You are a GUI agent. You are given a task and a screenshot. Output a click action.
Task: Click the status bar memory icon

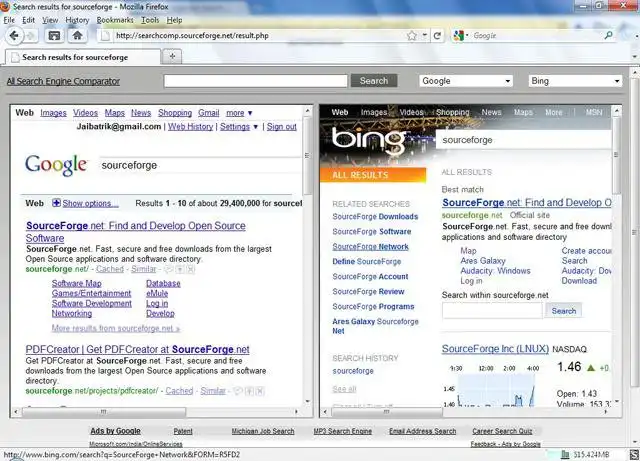[565, 454]
